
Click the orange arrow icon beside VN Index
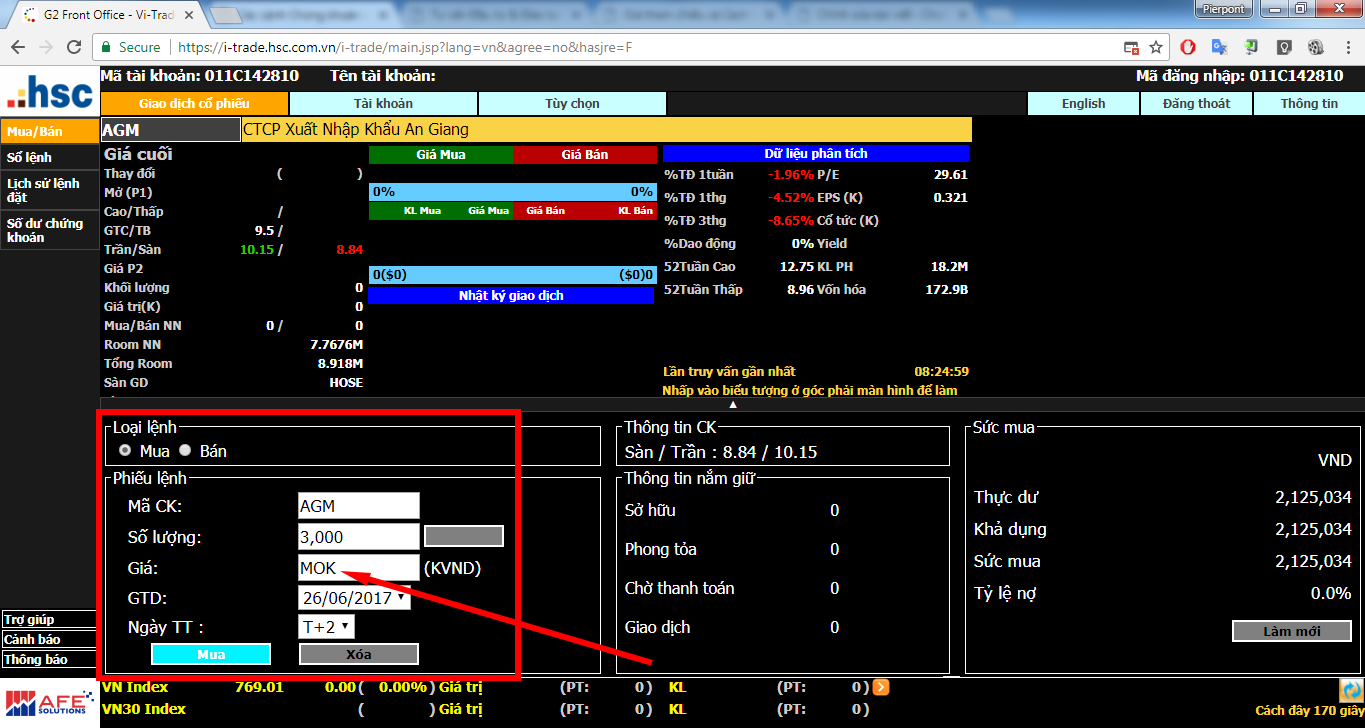[x=880, y=687]
